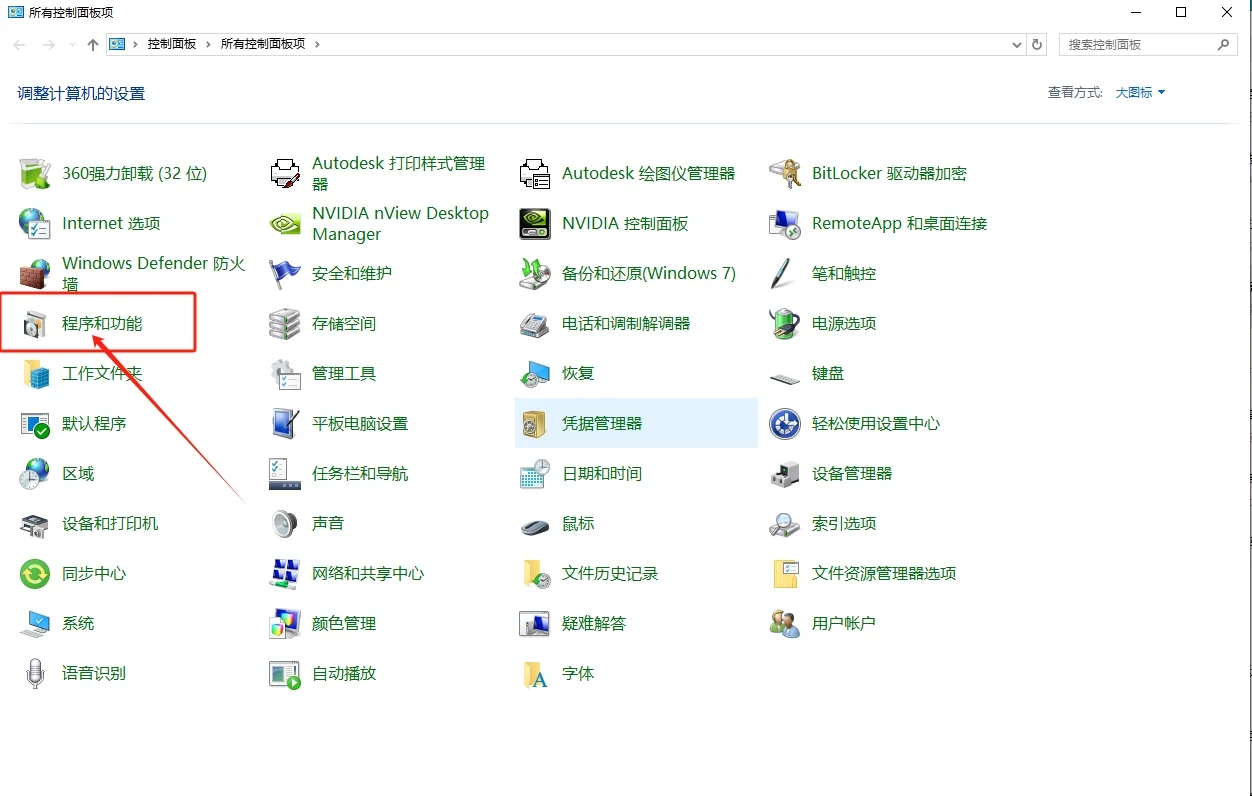Screen dimensions: 1252x796
Task: Open 轻松使用设置中心 icon
Action: pos(785,423)
